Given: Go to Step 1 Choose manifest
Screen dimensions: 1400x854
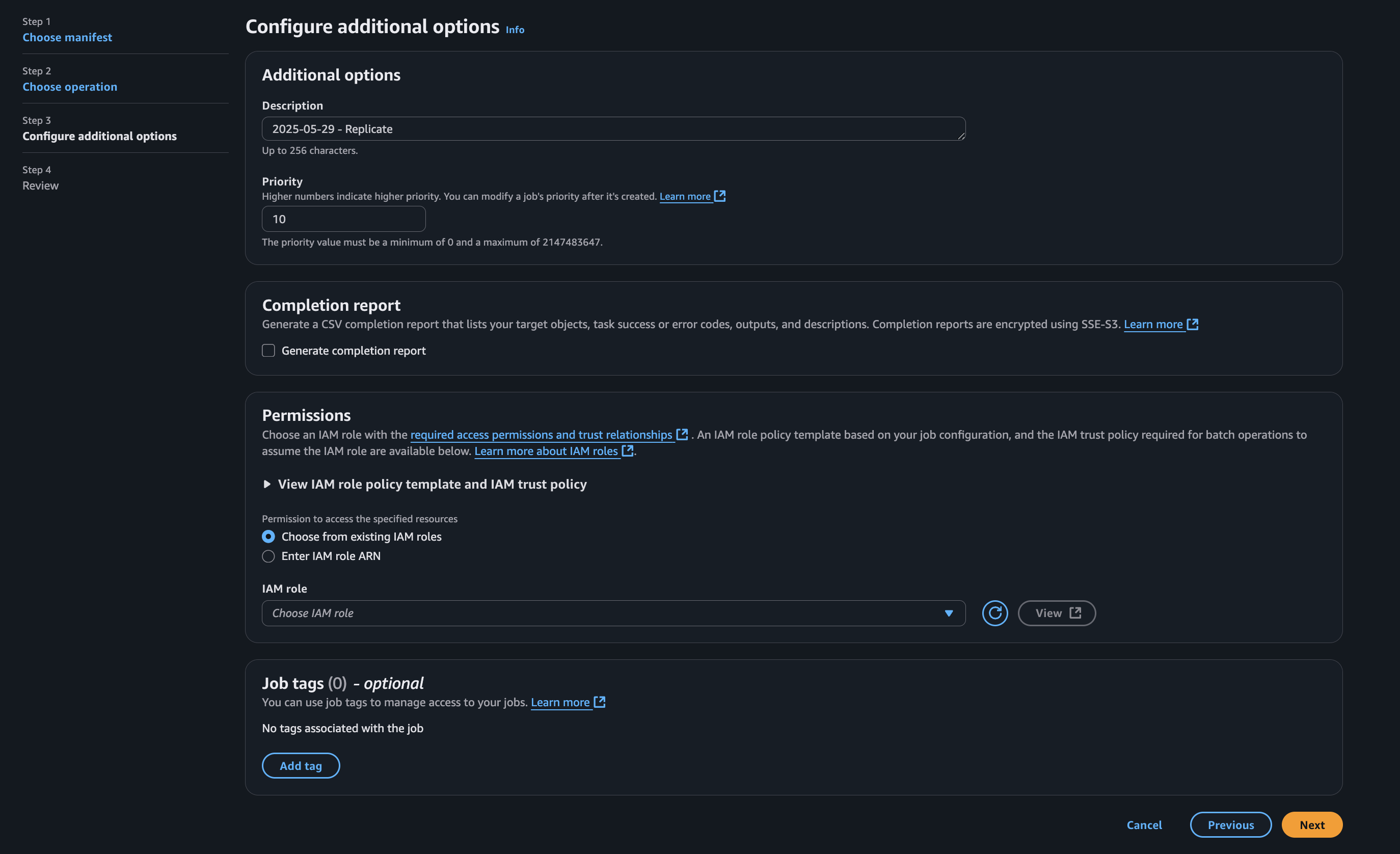Looking at the screenshot, I should 67,38.
